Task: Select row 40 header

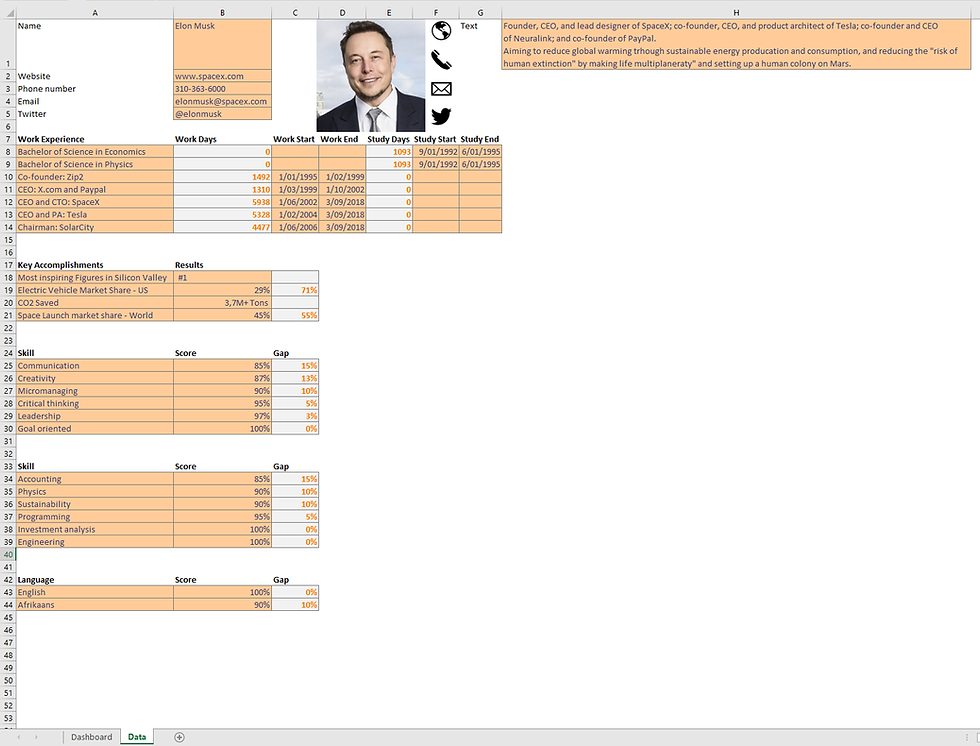Action: point(8,554)
